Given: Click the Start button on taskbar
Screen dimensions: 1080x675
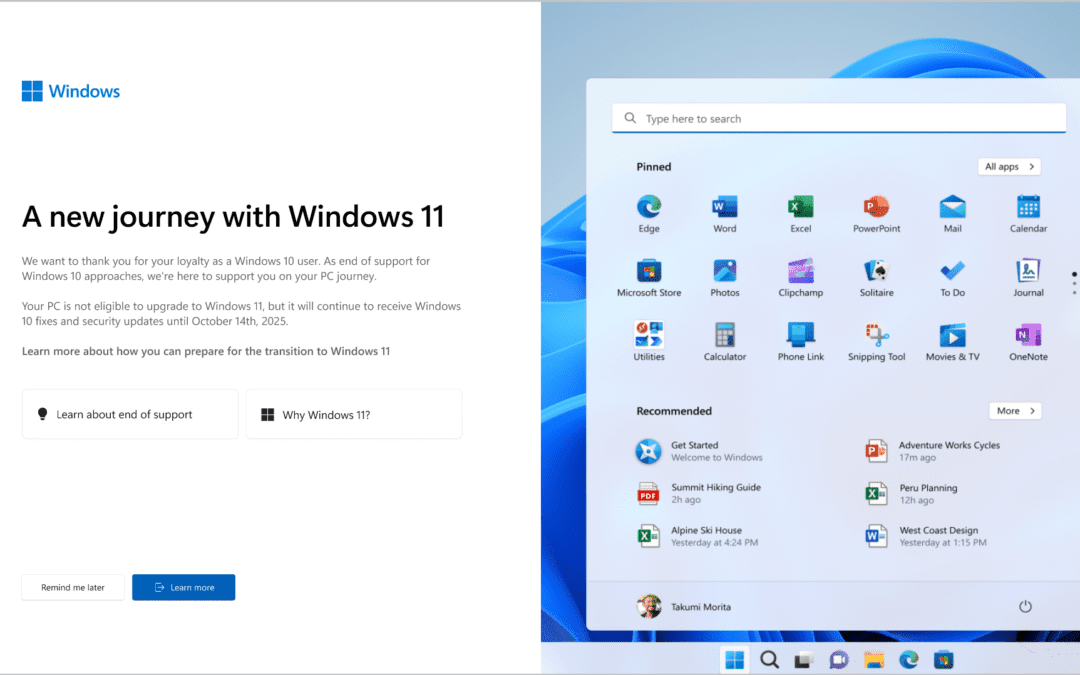Looking at the screenshot, I should [734, 660].
